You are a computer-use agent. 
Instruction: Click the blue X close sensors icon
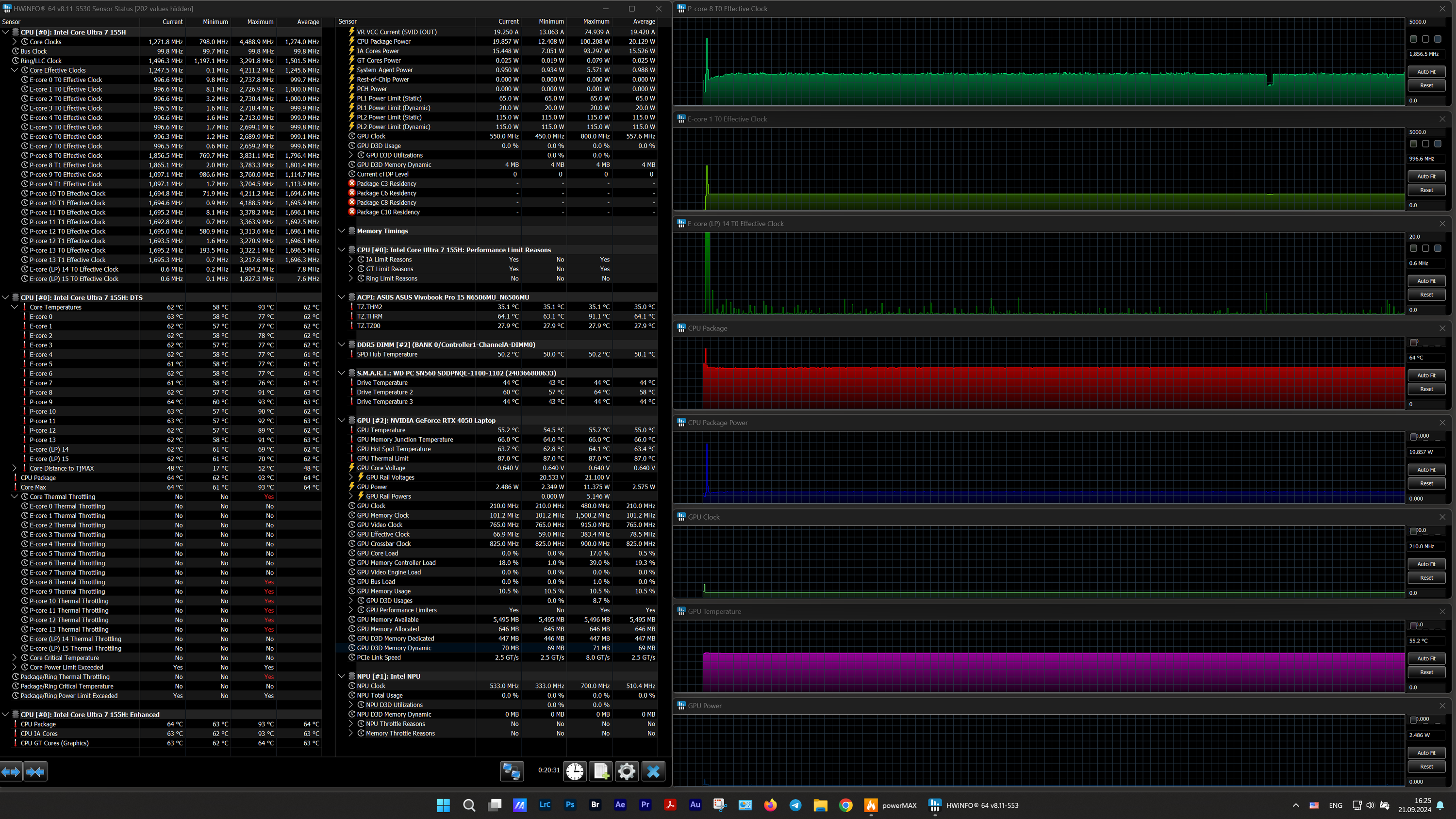pyautogui.click(x=653, y=771)
